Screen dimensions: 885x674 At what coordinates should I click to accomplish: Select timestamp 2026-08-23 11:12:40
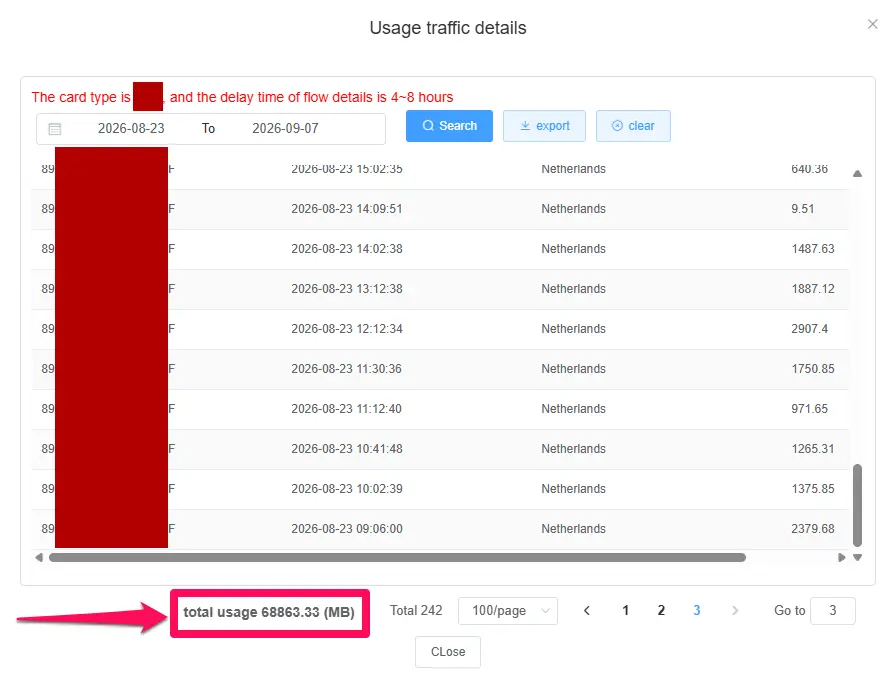click(x=347, y=409)
